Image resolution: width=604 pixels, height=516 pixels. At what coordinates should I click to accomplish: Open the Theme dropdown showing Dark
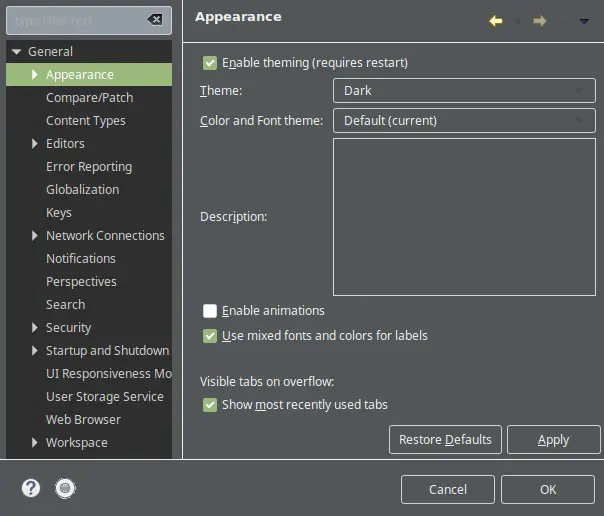(x=464, y=90)
